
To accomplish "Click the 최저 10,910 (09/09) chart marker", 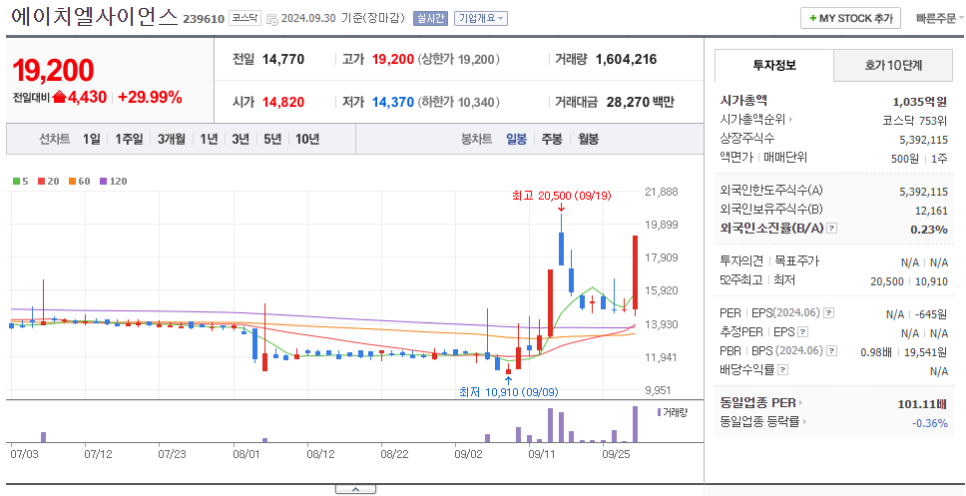I will pyautogui.click(x=508, y=391).
